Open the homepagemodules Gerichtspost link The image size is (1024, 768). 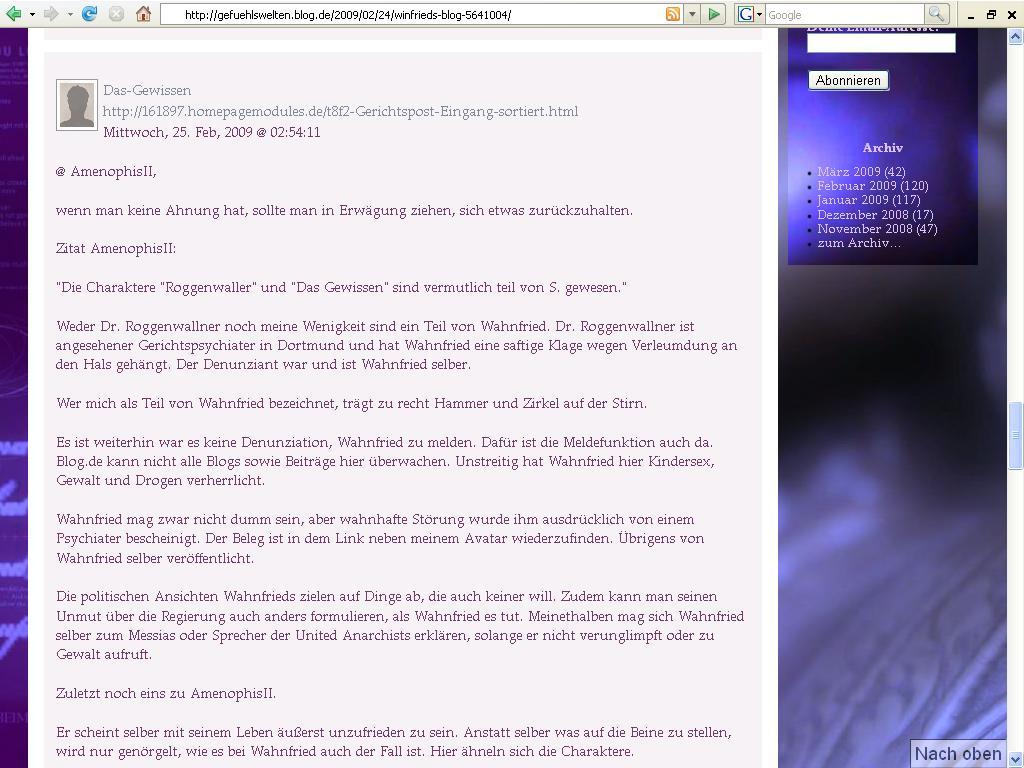click(340, 111)
